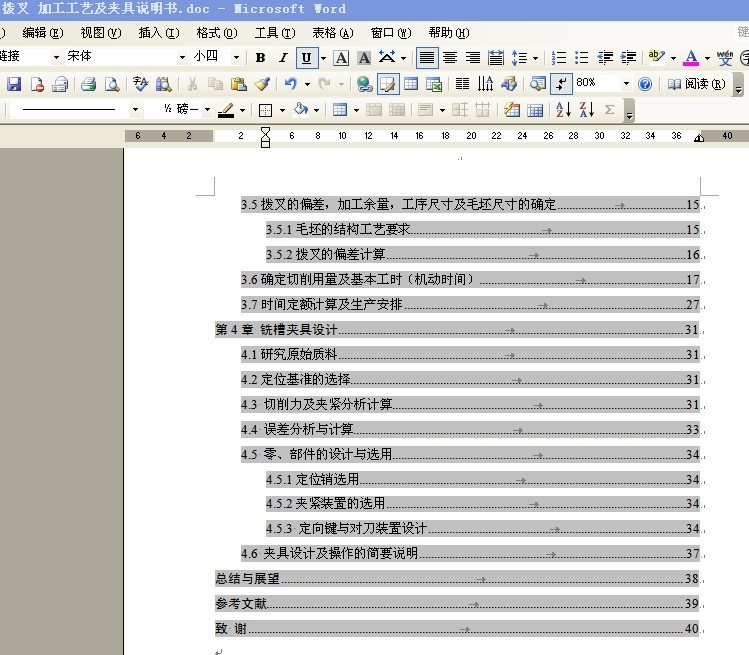Insert a hyperlink with globe icon
Image resolution: width=749 pixels, height=655 pixels.
click(364, 84)
